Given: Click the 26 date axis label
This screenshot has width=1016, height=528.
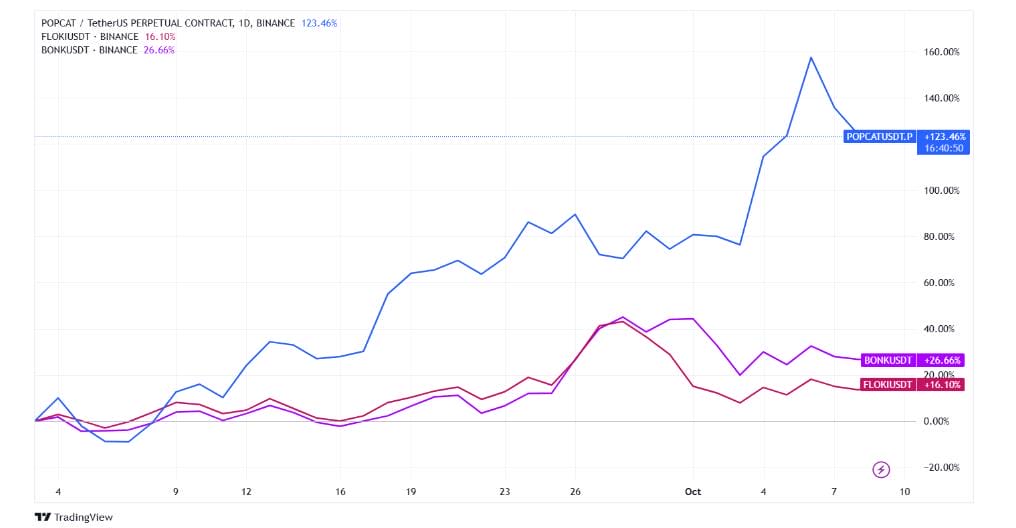Looking at the screenshot, I should [575, 492].
